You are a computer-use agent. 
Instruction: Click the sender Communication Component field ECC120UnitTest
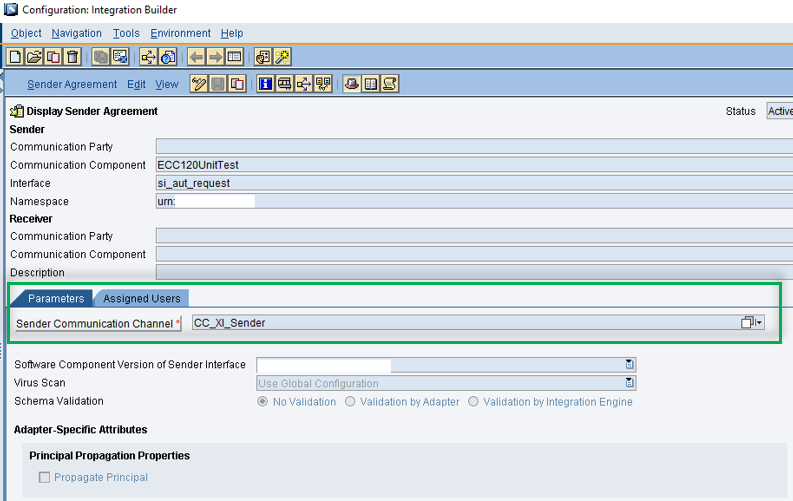point(474,165)
